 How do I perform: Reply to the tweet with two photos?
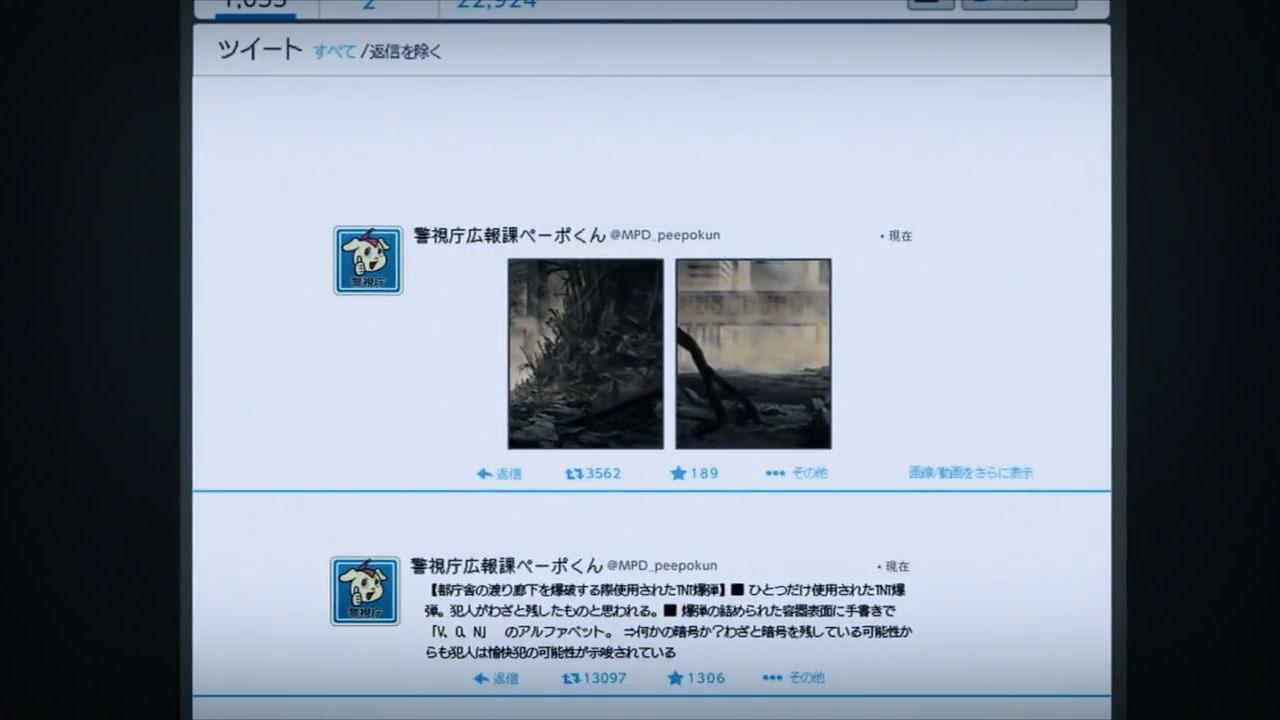pos(499,473)
